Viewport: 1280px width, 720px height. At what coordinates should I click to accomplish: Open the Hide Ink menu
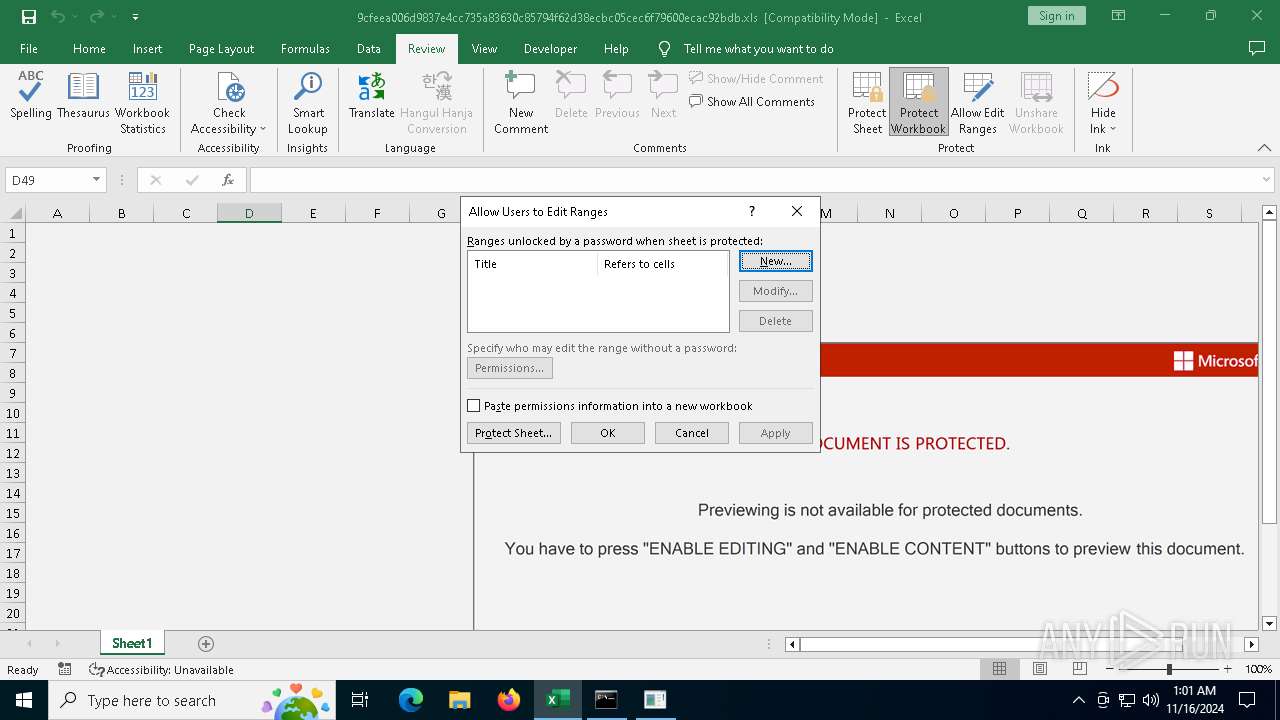coord(1103,103)
